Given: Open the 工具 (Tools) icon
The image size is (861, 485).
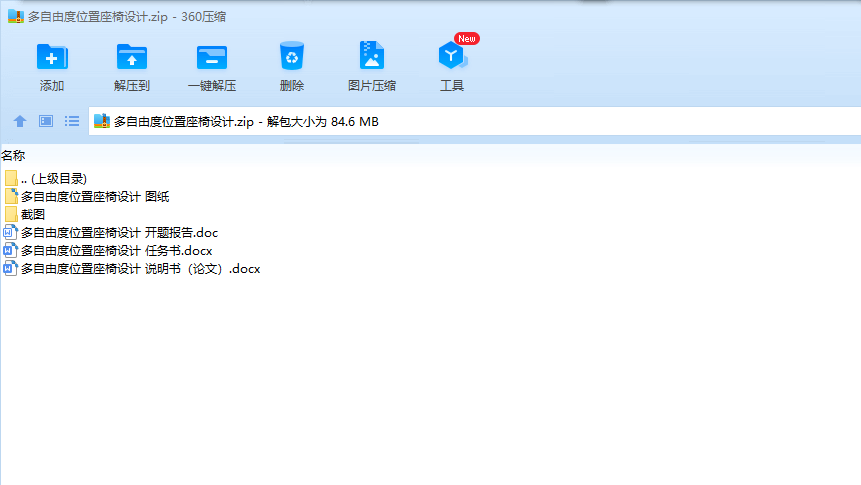Looking at the screenshot, I should click(x=451, y=56).
